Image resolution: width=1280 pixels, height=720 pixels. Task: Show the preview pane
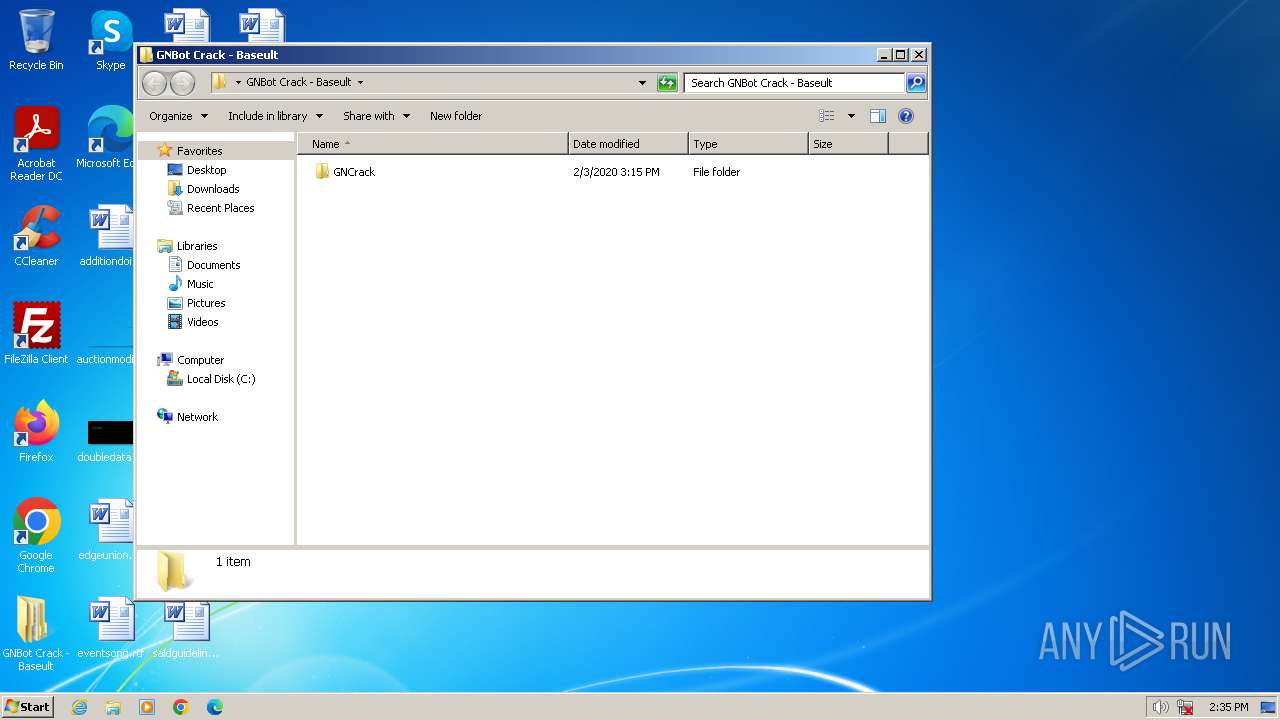[877, 116]
